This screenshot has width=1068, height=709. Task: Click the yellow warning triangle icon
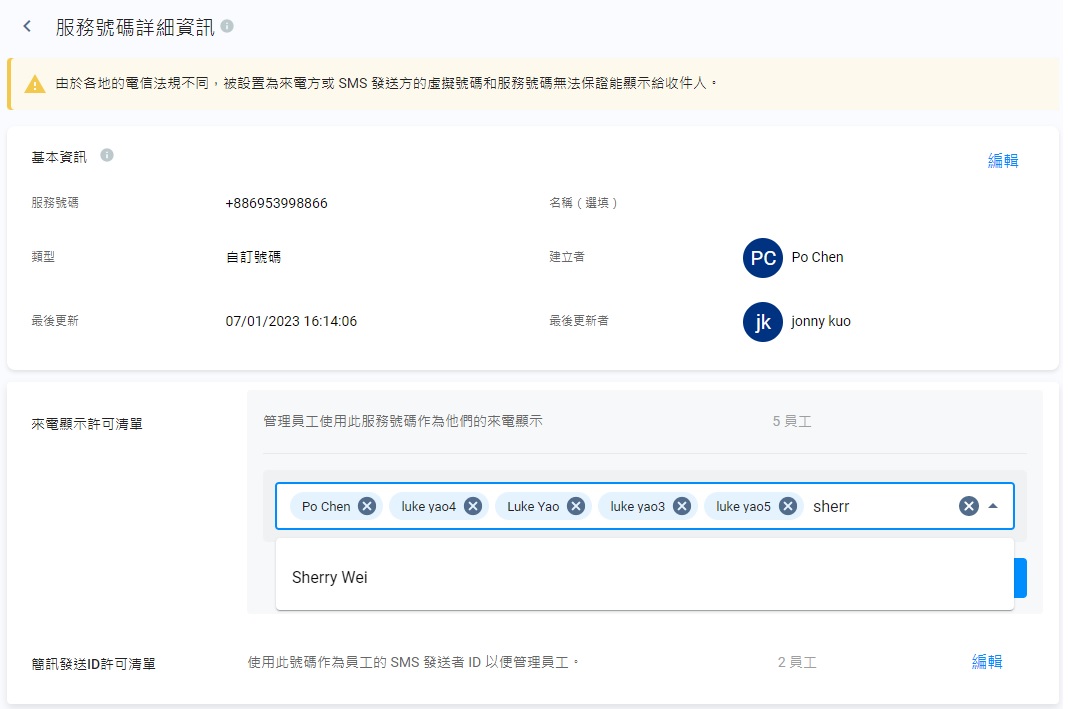click(35, 84)
